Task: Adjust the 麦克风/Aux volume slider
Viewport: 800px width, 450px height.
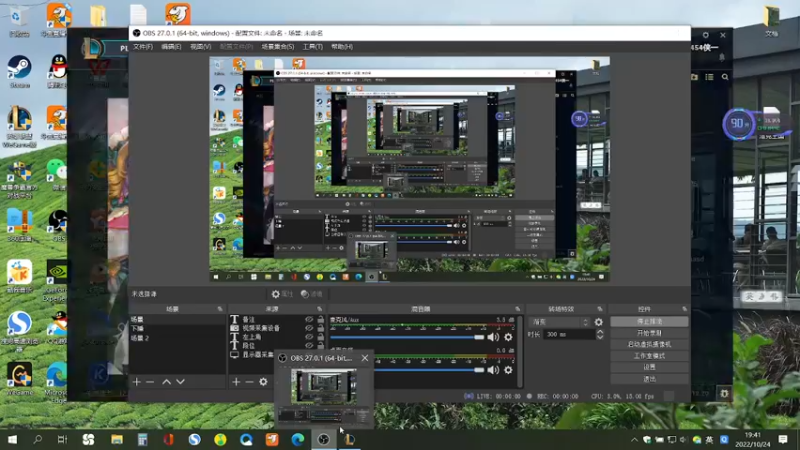Action: click(407, 337)
